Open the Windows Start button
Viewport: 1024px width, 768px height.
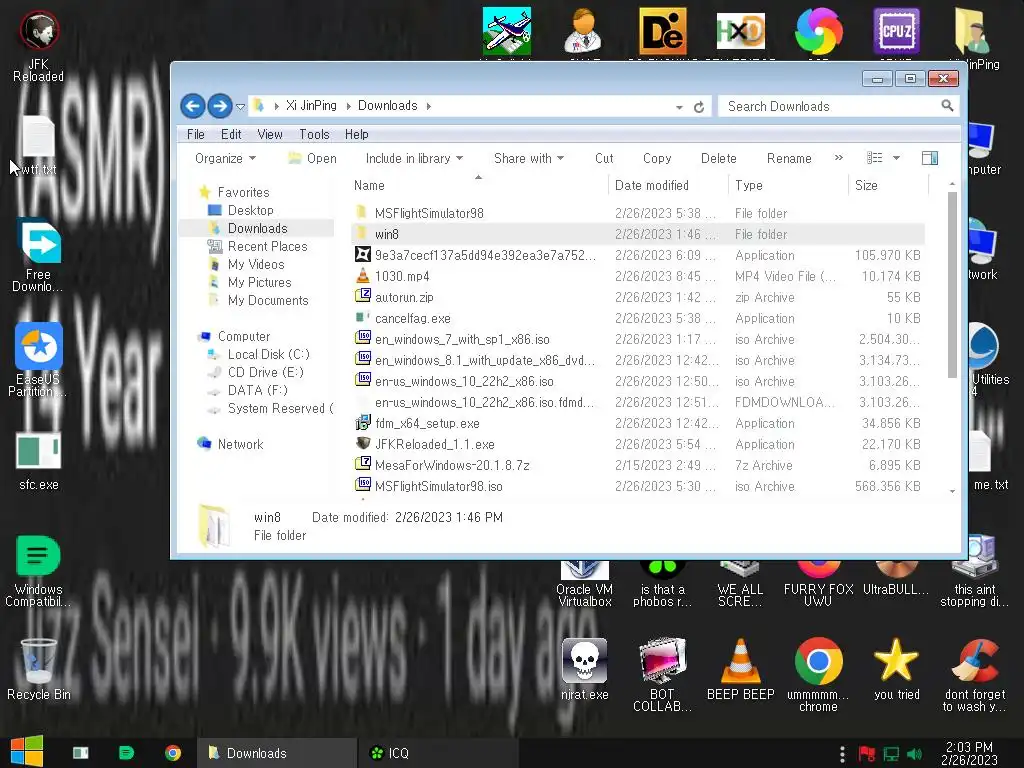pyautogui.click(x=27, y=752)
